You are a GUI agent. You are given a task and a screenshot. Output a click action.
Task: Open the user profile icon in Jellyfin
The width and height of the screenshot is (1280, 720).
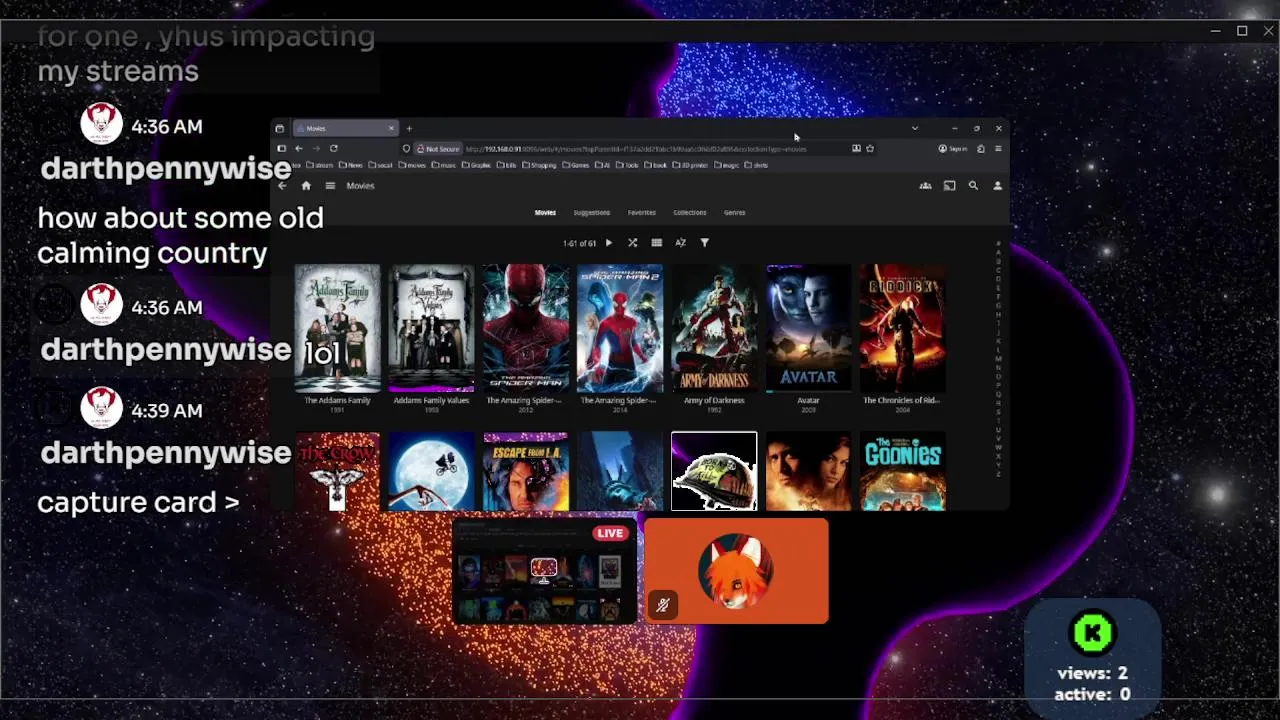pos(997,186)
